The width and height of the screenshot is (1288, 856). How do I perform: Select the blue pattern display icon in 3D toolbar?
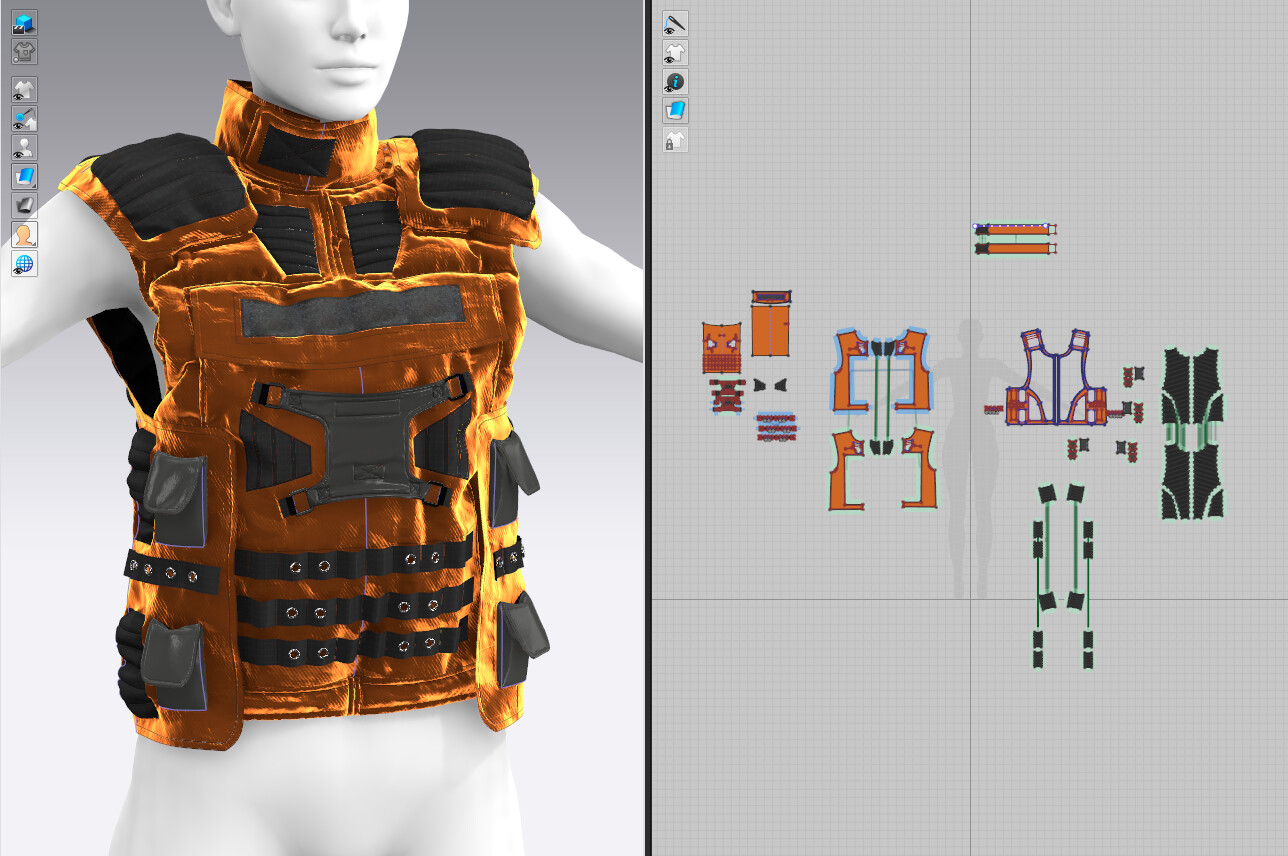click(x=24, y=176)
